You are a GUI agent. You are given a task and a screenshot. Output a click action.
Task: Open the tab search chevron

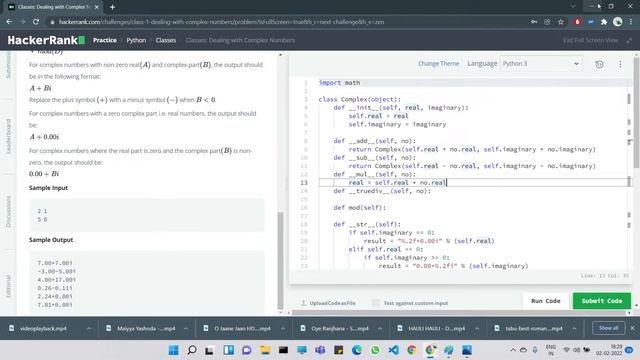(x=573, y=7)
